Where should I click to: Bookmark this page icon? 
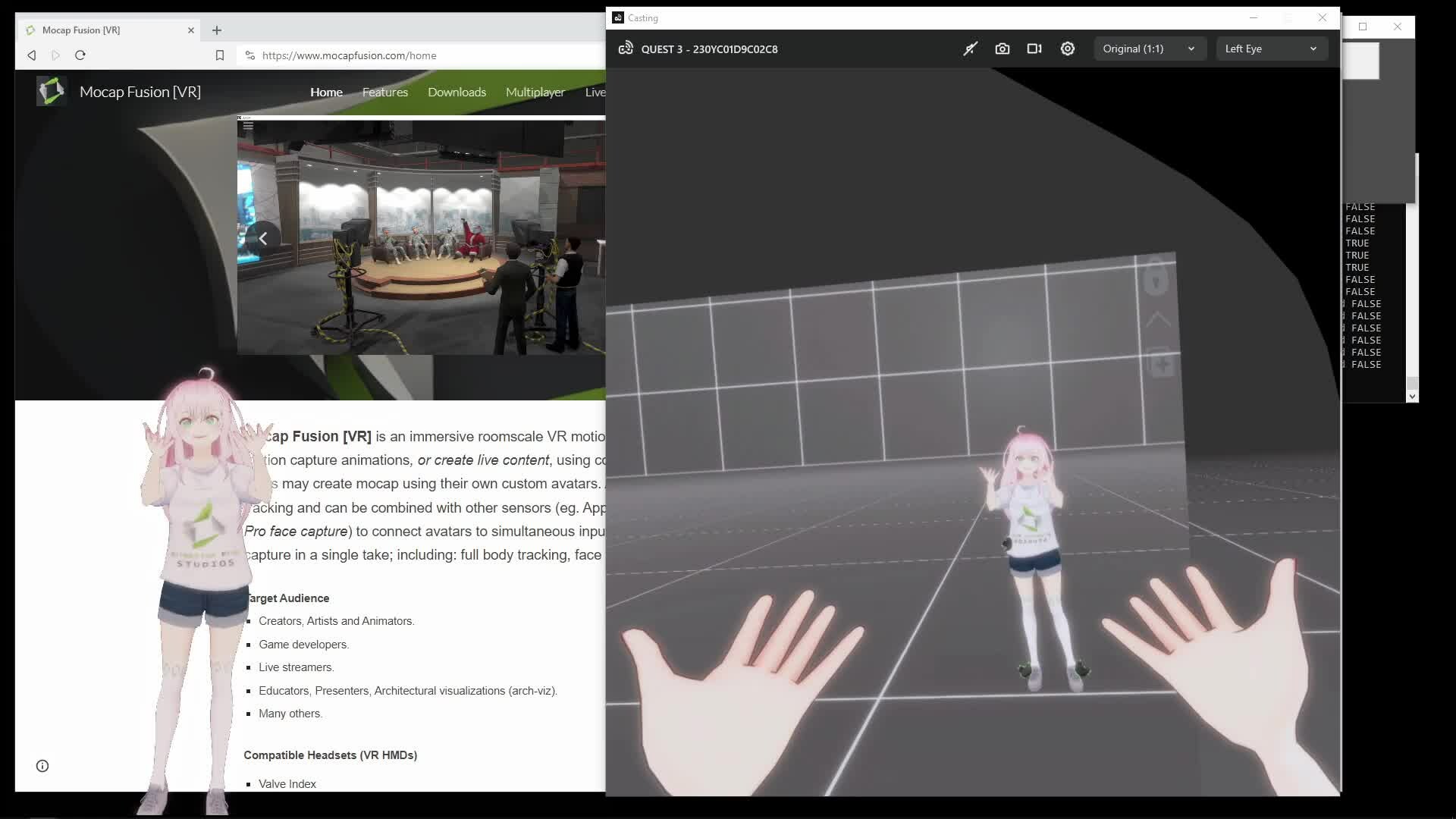[x=220, y=55]
